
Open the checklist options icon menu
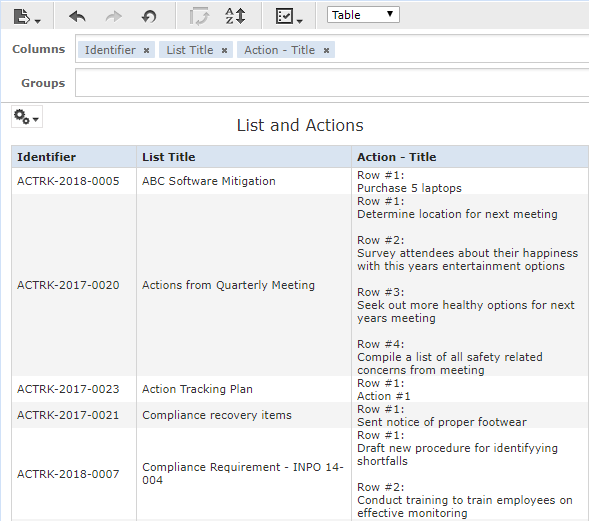click(x=289, y=17)
